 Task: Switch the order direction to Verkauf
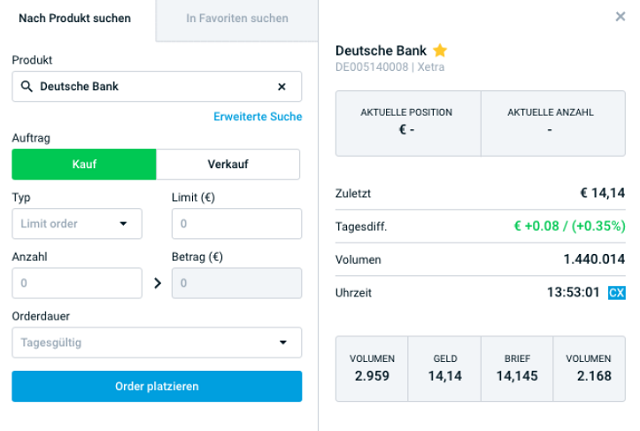(x=228, y=164)
